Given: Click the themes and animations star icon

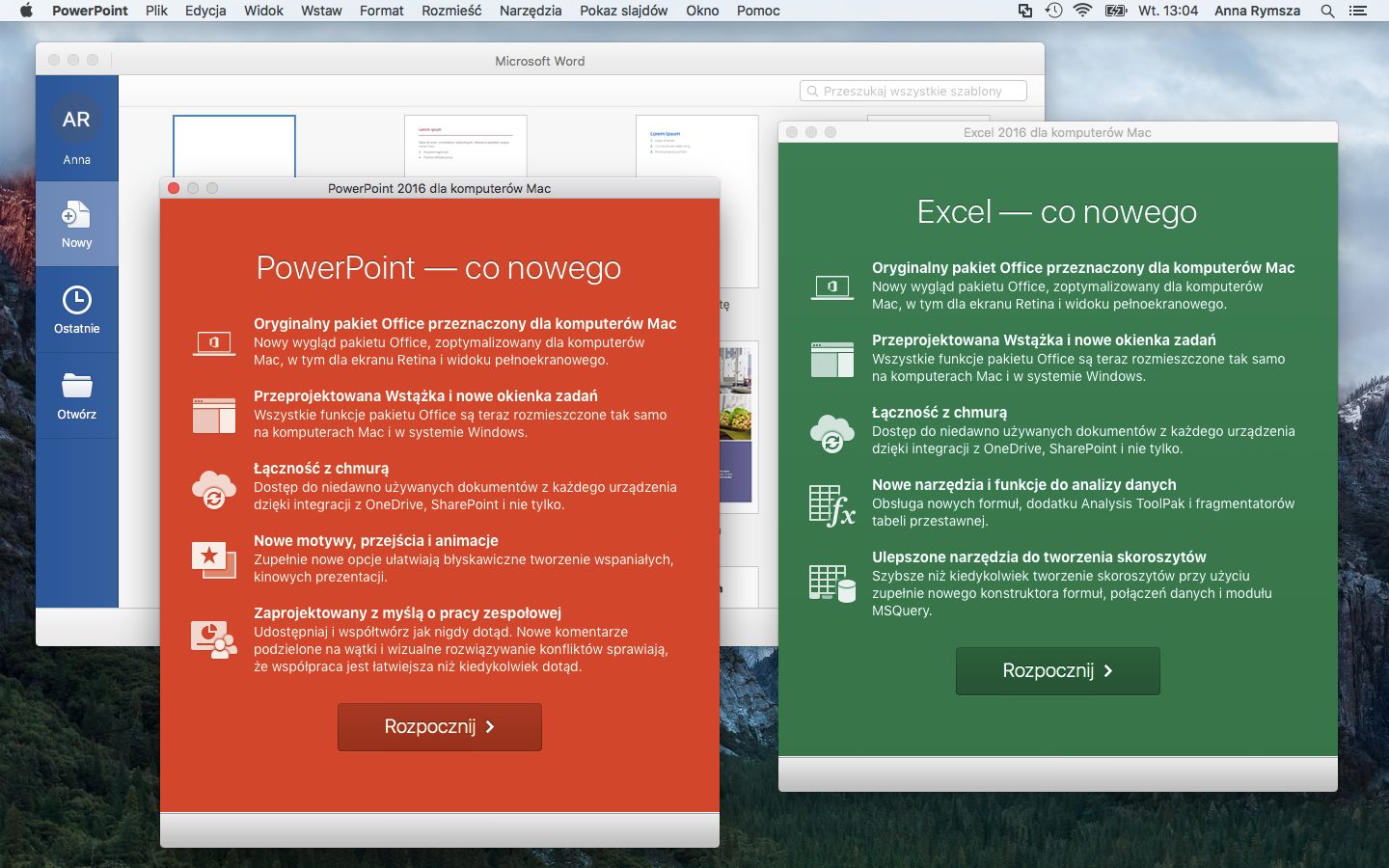Looking at the screenshot, I should (x=214, y=559).
